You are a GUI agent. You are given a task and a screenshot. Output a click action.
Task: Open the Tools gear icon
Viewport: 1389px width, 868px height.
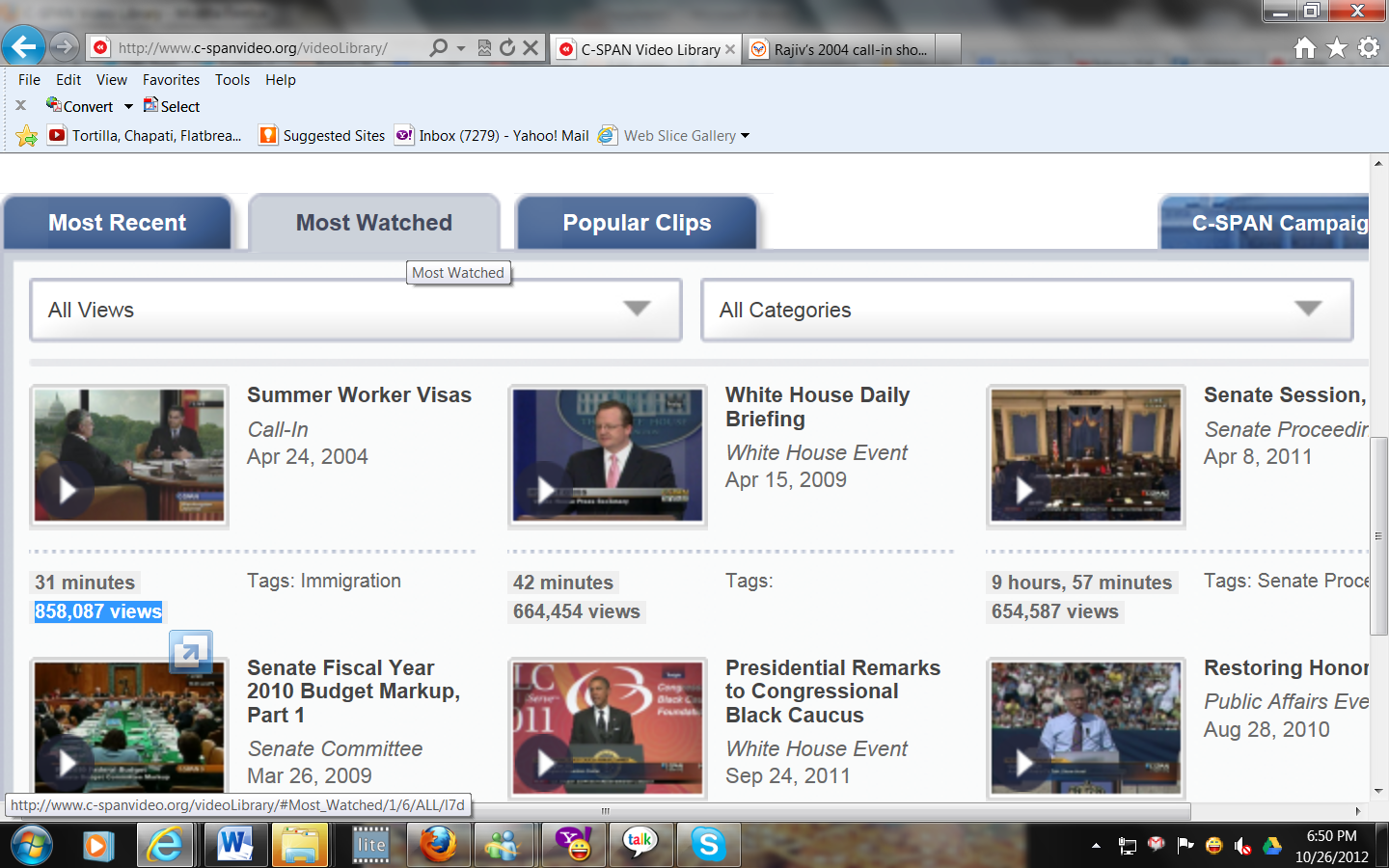(x=1369, y=47)
